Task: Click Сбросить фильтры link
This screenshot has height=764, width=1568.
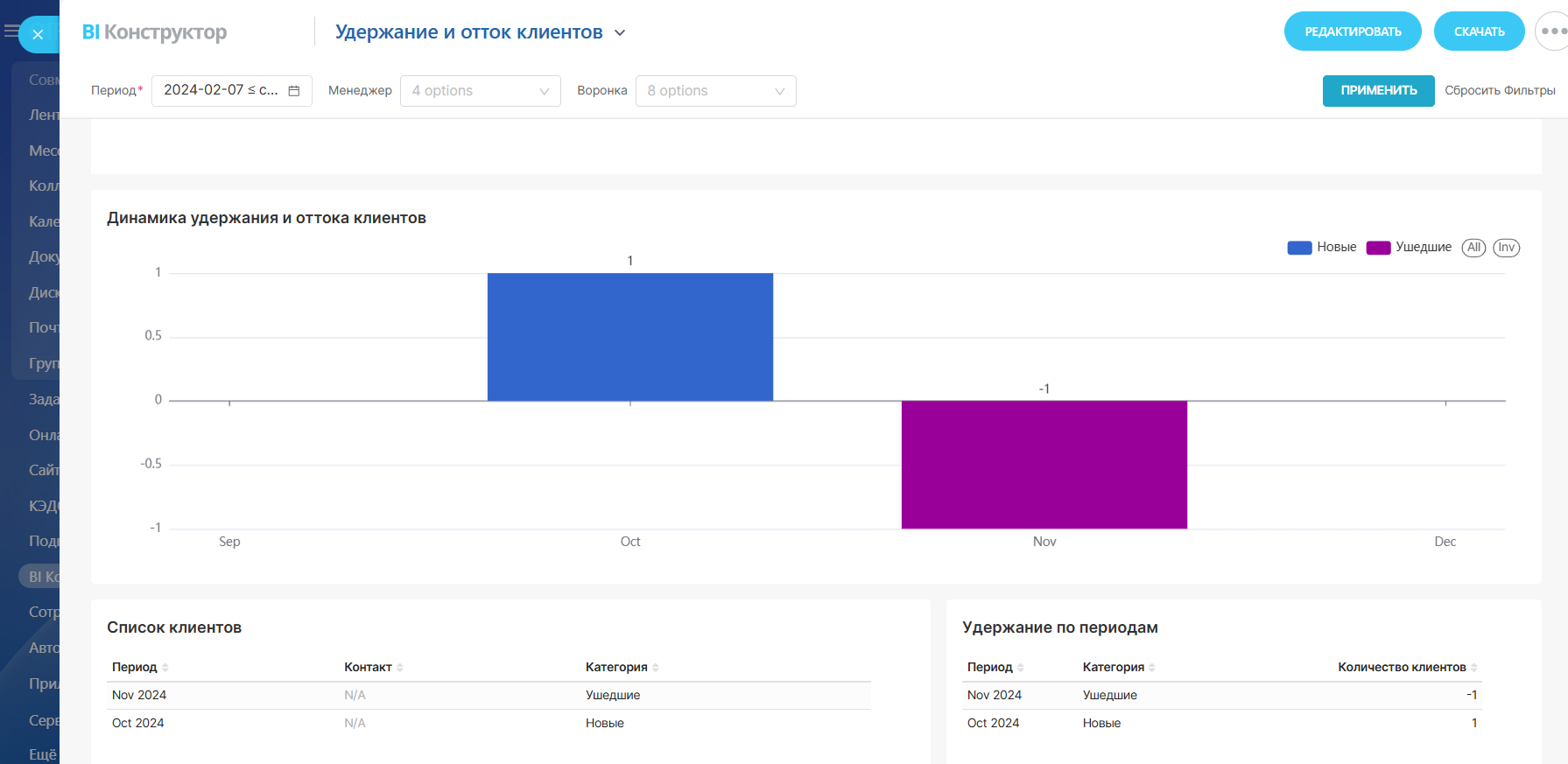Action: tap(1499, 91)
